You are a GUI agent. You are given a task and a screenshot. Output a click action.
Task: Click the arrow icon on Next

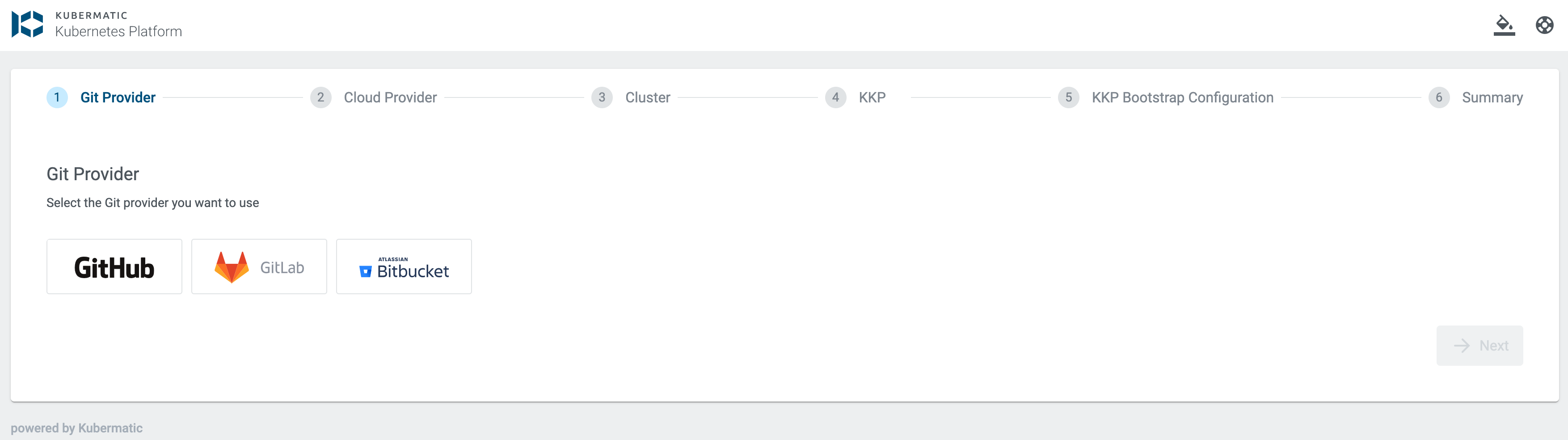click(1462, 346)
